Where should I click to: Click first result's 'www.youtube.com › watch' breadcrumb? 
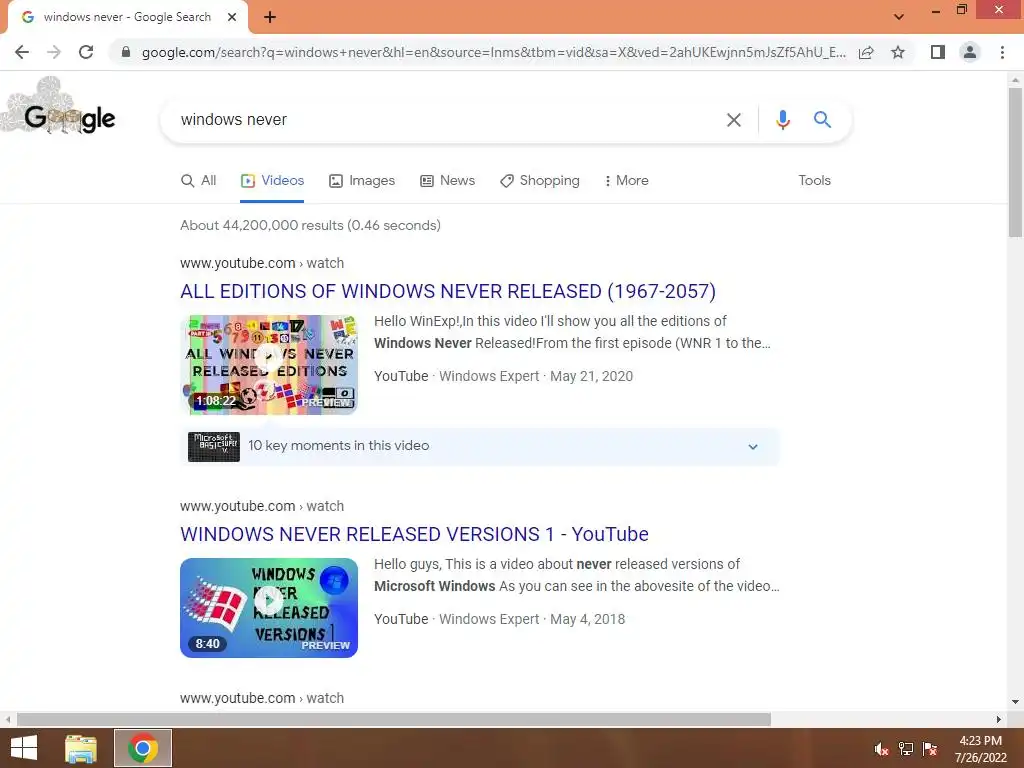pyautogui.click(x=262, y=263)
